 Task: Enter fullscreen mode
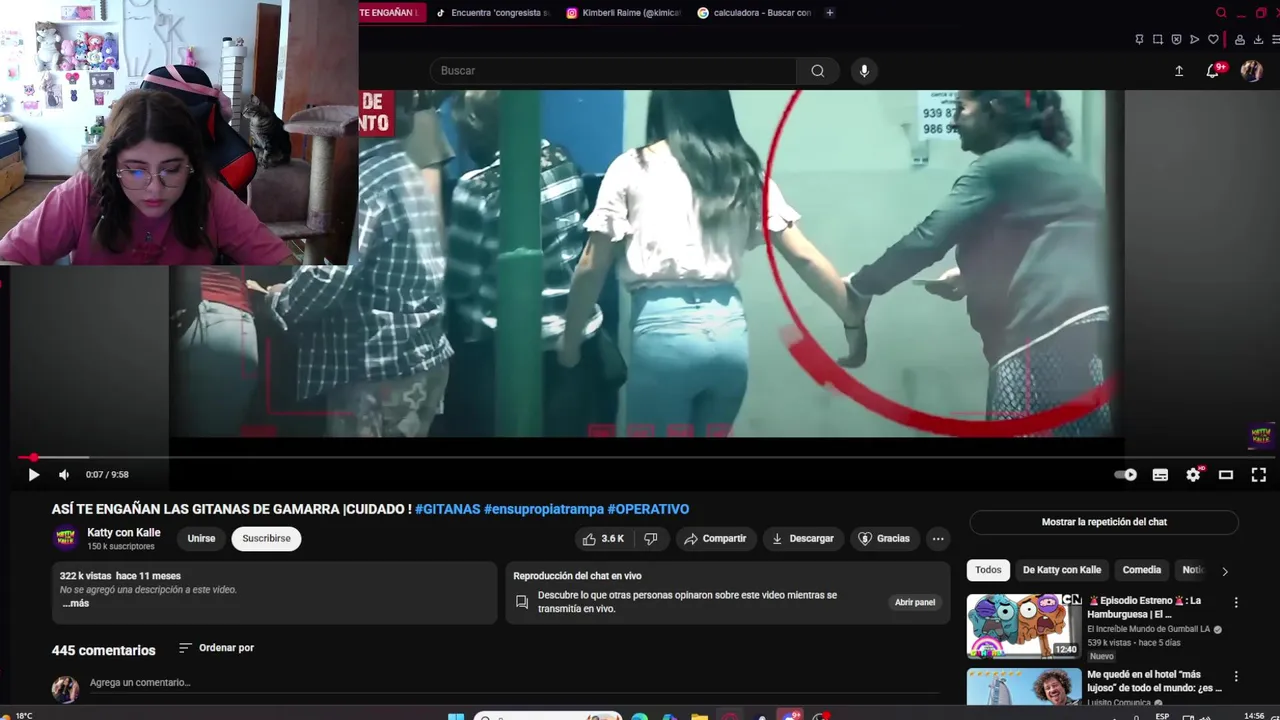[1259, 475]
